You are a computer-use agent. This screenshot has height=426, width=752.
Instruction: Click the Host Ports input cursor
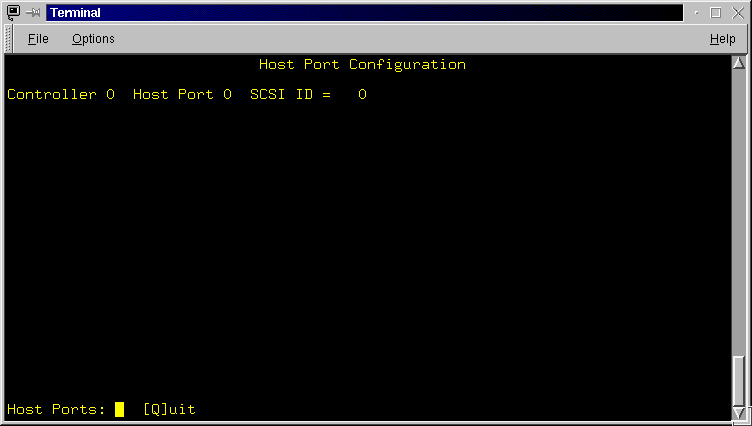[x=120, y=409]
